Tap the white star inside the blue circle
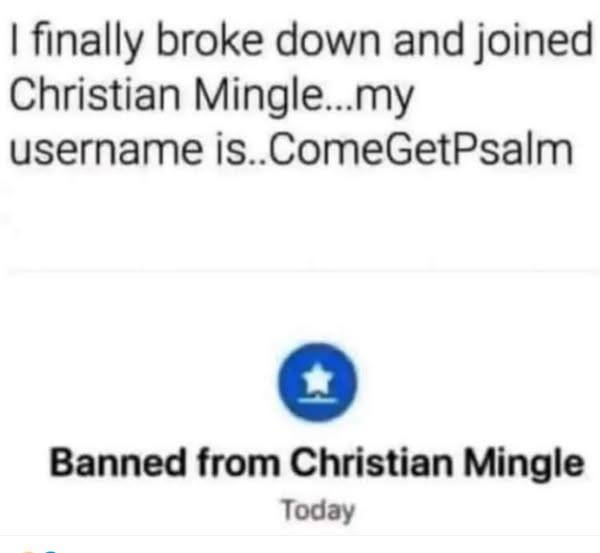The image size is (600, 553). [317, 381]
